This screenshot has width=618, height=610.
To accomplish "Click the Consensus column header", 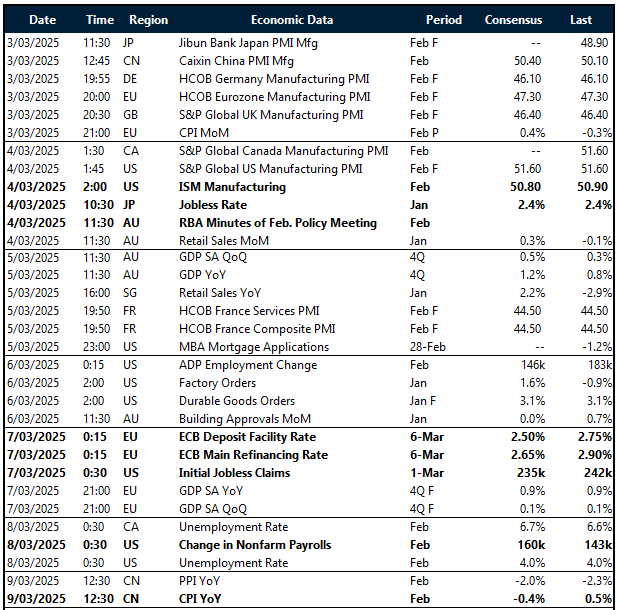I will [x=513, y=19].
